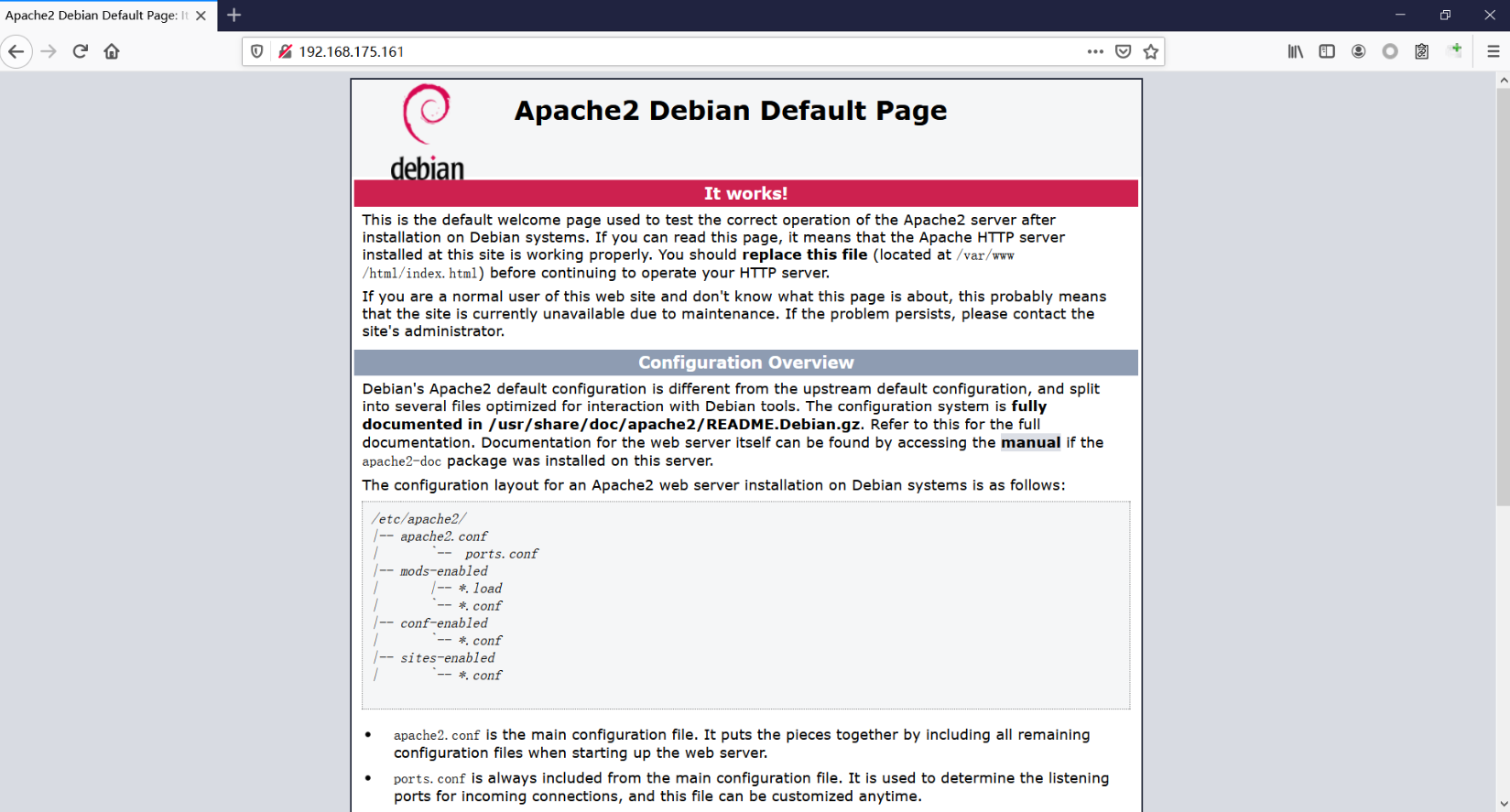Open the Firefox hamburger menu
The width and height of the screenshot is (1510, 812).
point(1494,51)
